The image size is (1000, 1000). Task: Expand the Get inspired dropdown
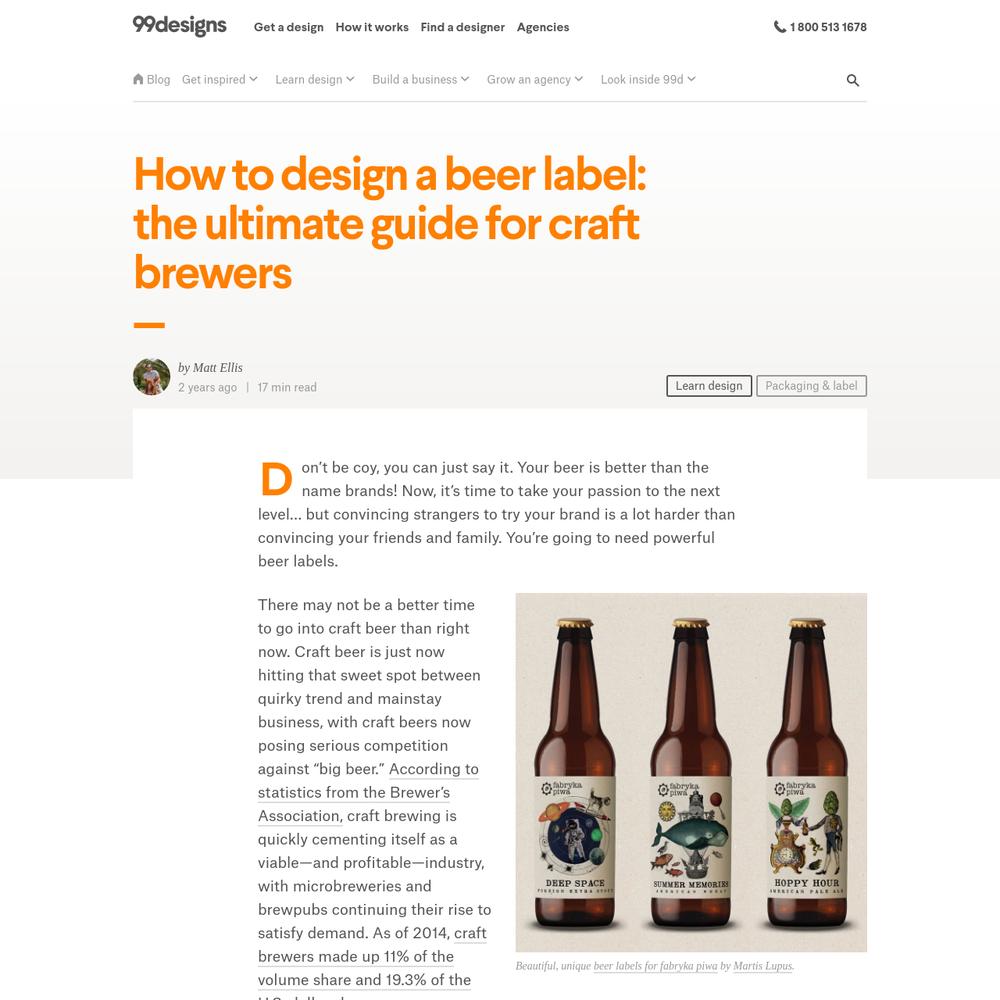coord(219,80)
